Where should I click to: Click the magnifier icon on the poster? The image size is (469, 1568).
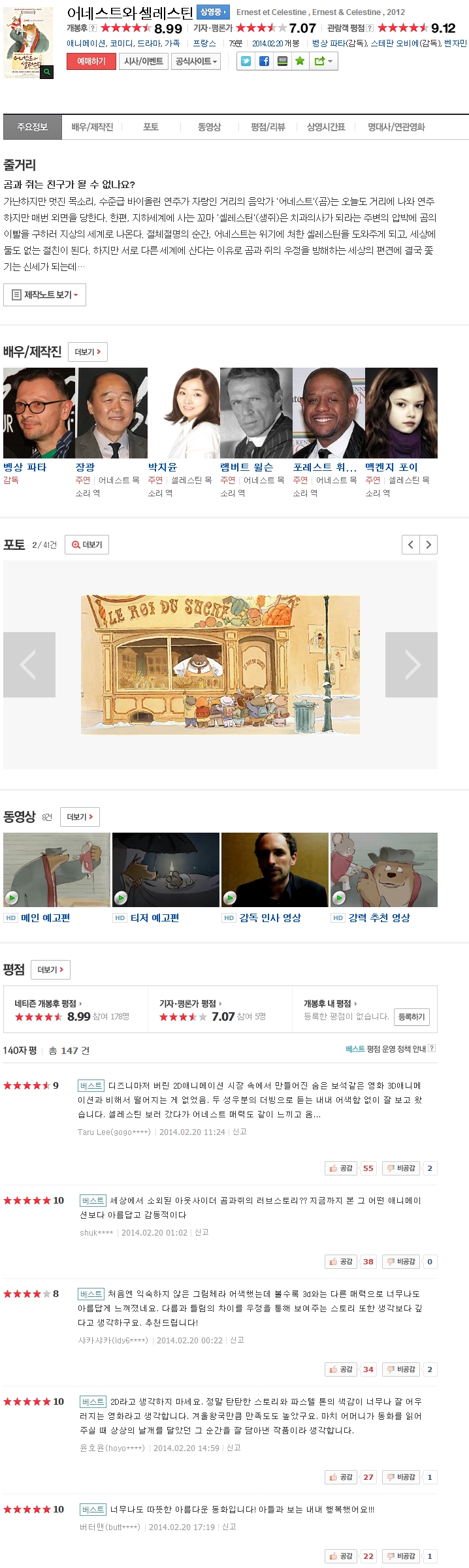(47, 72)
